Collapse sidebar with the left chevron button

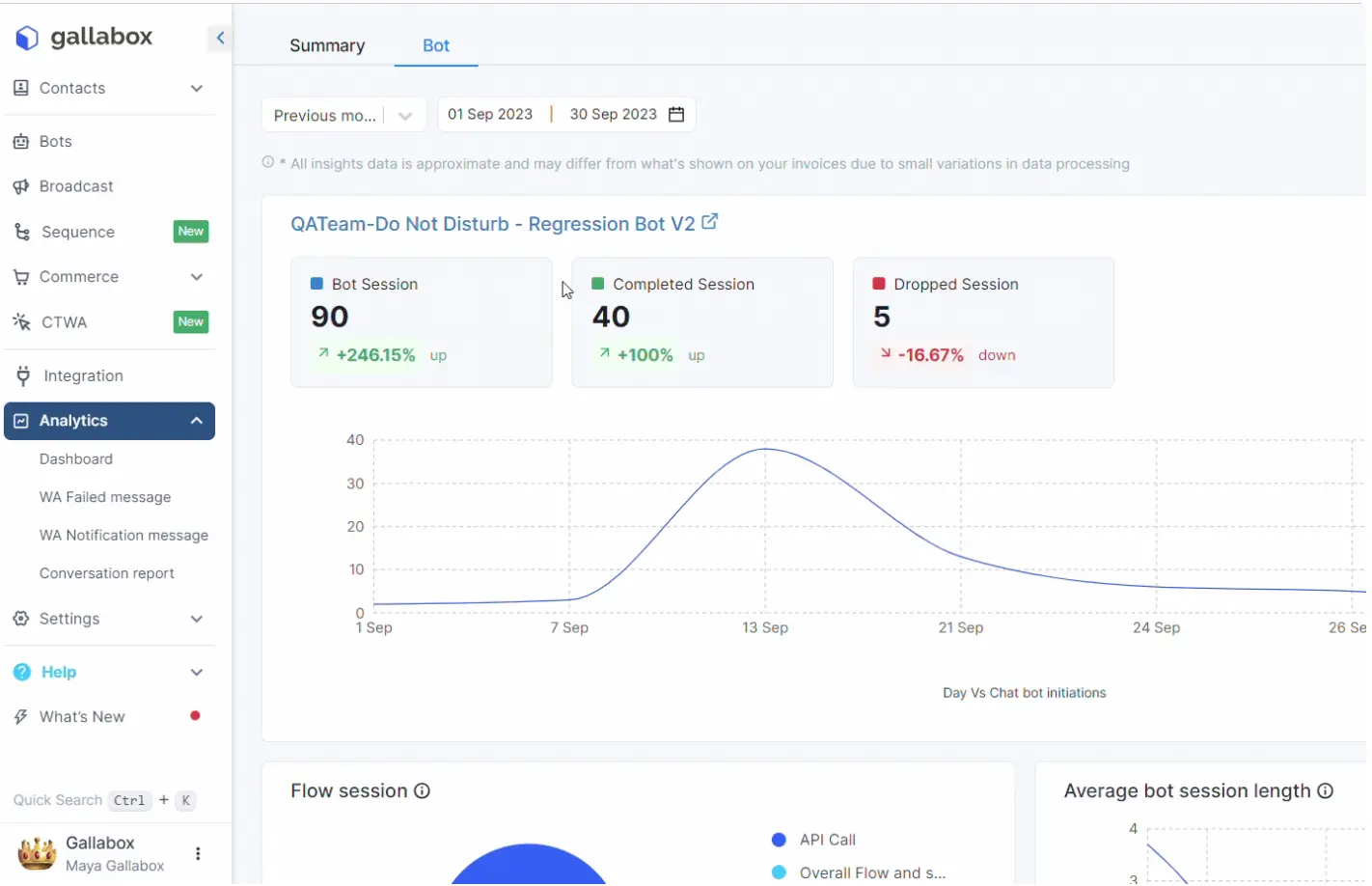point(220,38)
